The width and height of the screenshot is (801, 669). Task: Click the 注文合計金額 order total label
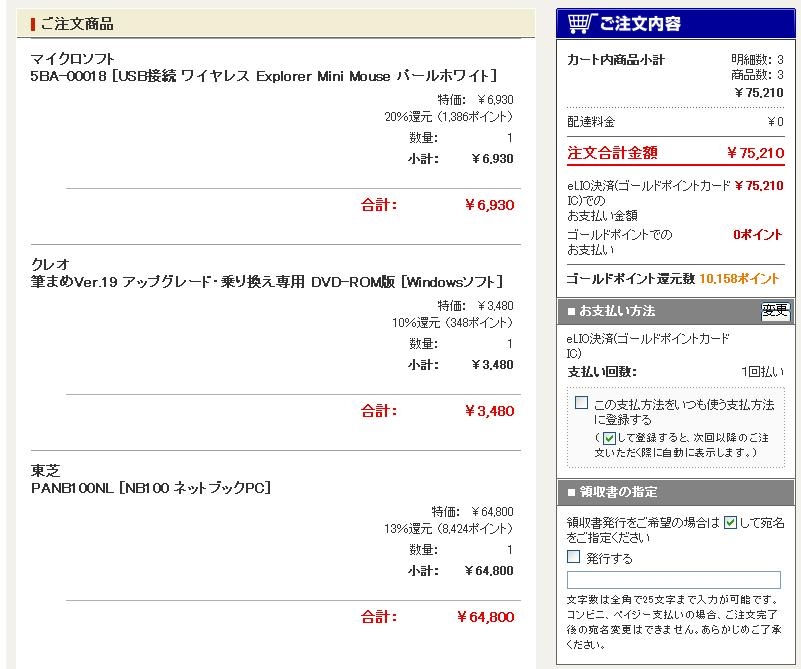pos(612,153)
